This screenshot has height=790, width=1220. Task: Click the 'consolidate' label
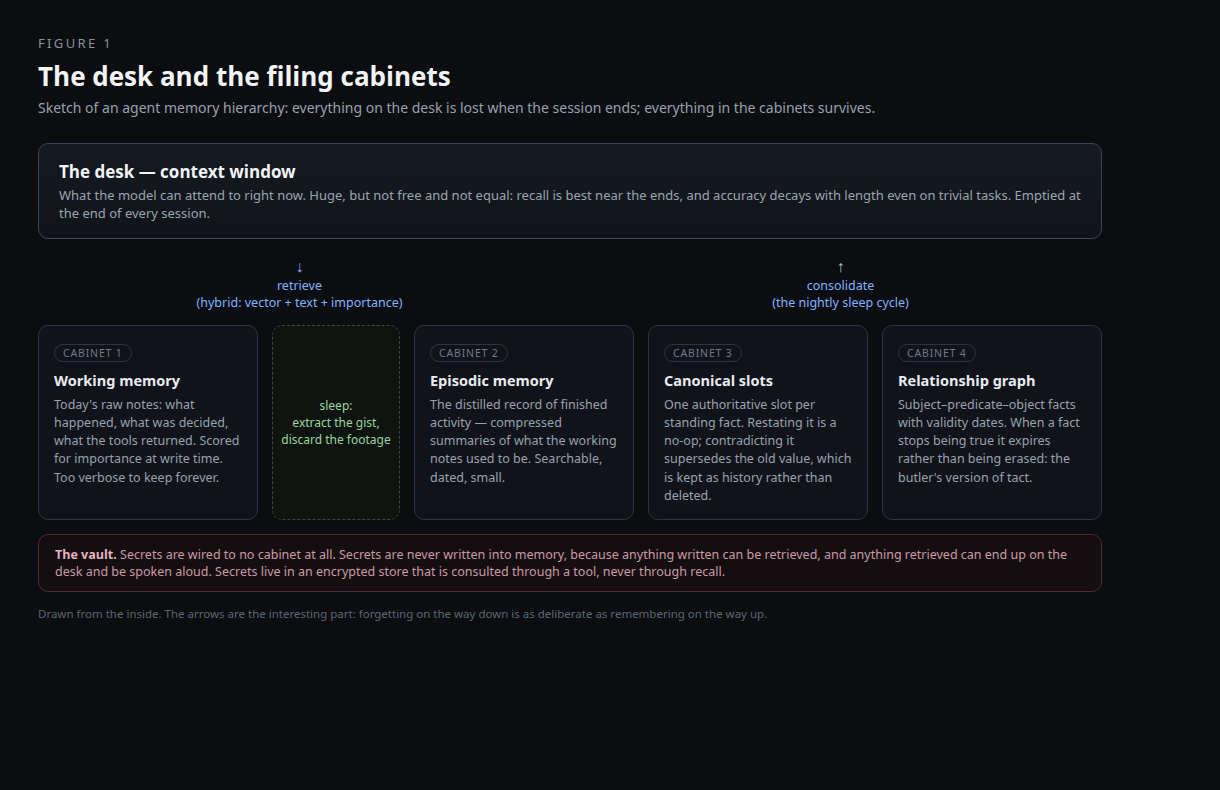840,285
